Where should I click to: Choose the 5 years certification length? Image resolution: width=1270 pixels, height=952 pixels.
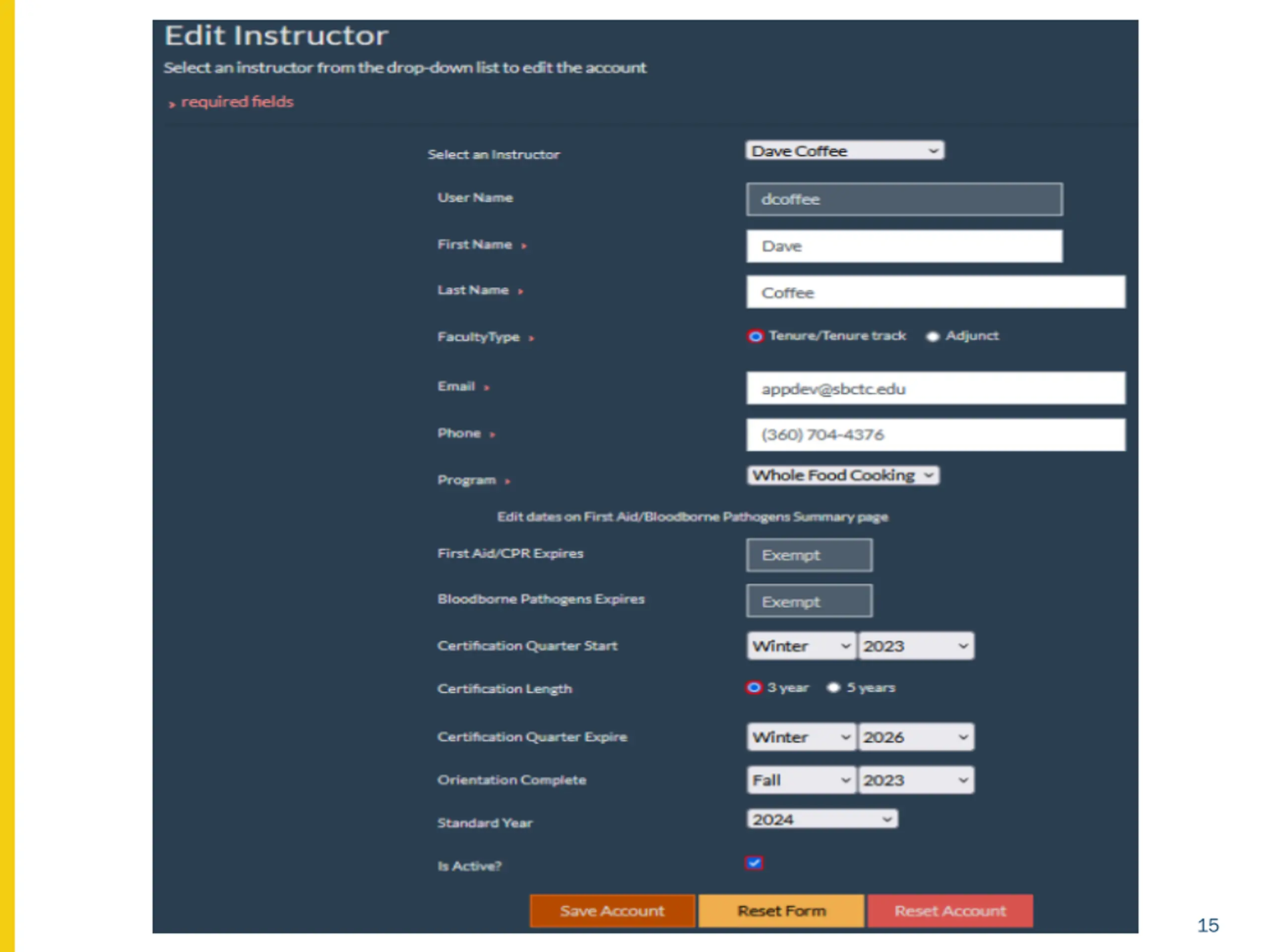pos(833,687)
